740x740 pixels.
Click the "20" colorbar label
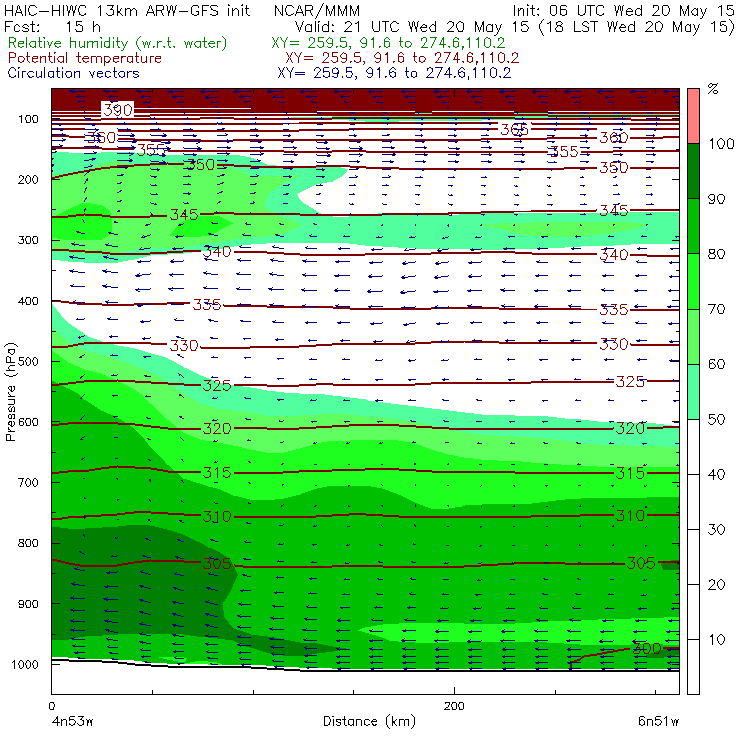tap(716, 585)
